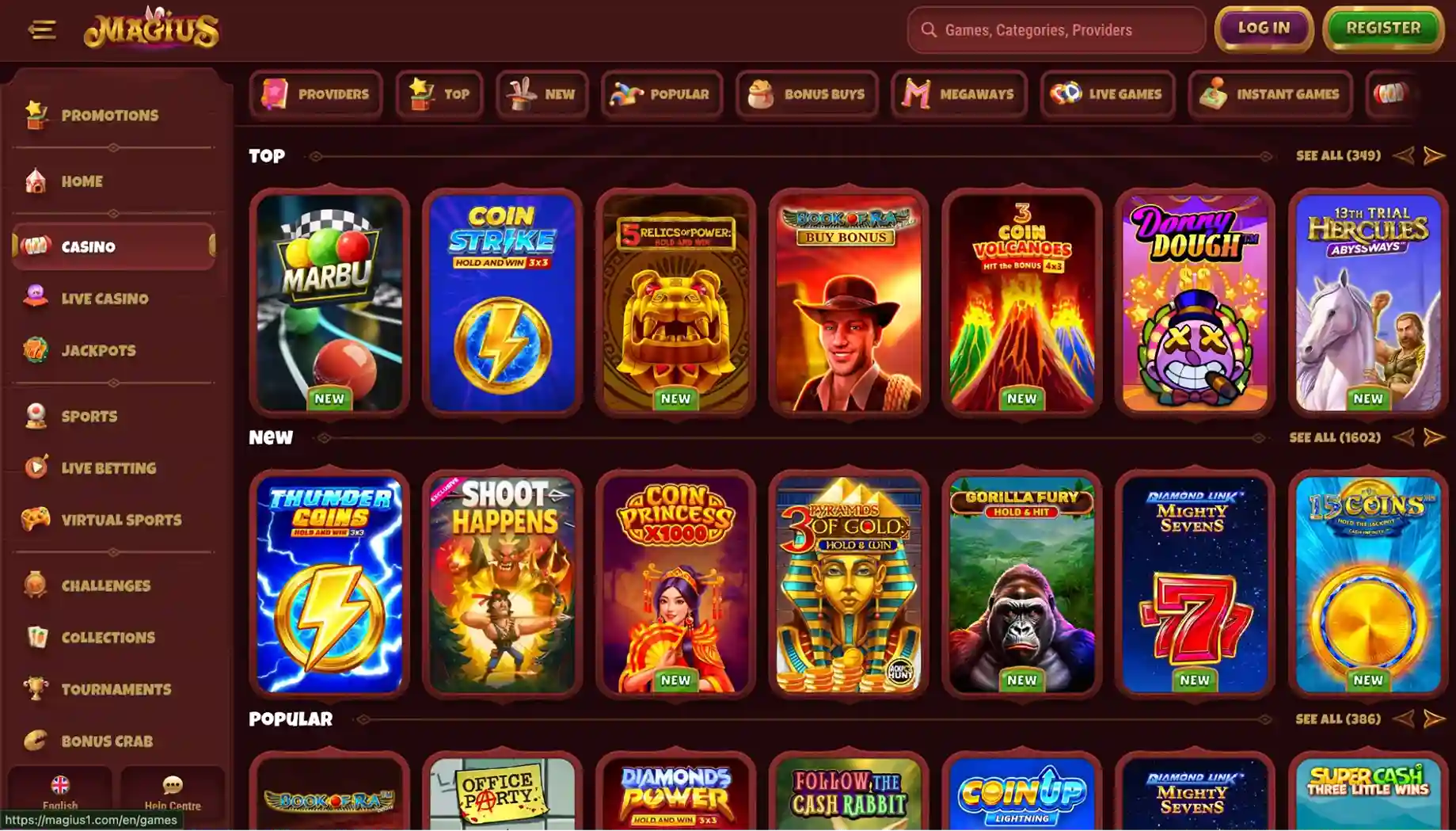Show previous New games arrow

click(1404, 437)
